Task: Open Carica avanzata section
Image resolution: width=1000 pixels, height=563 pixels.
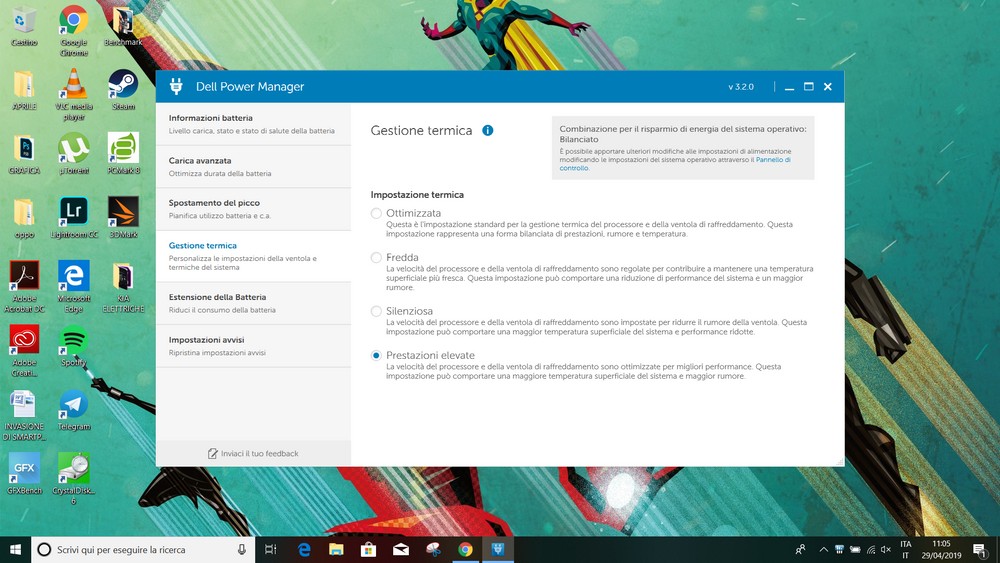Action: click(x=253, y=166)
